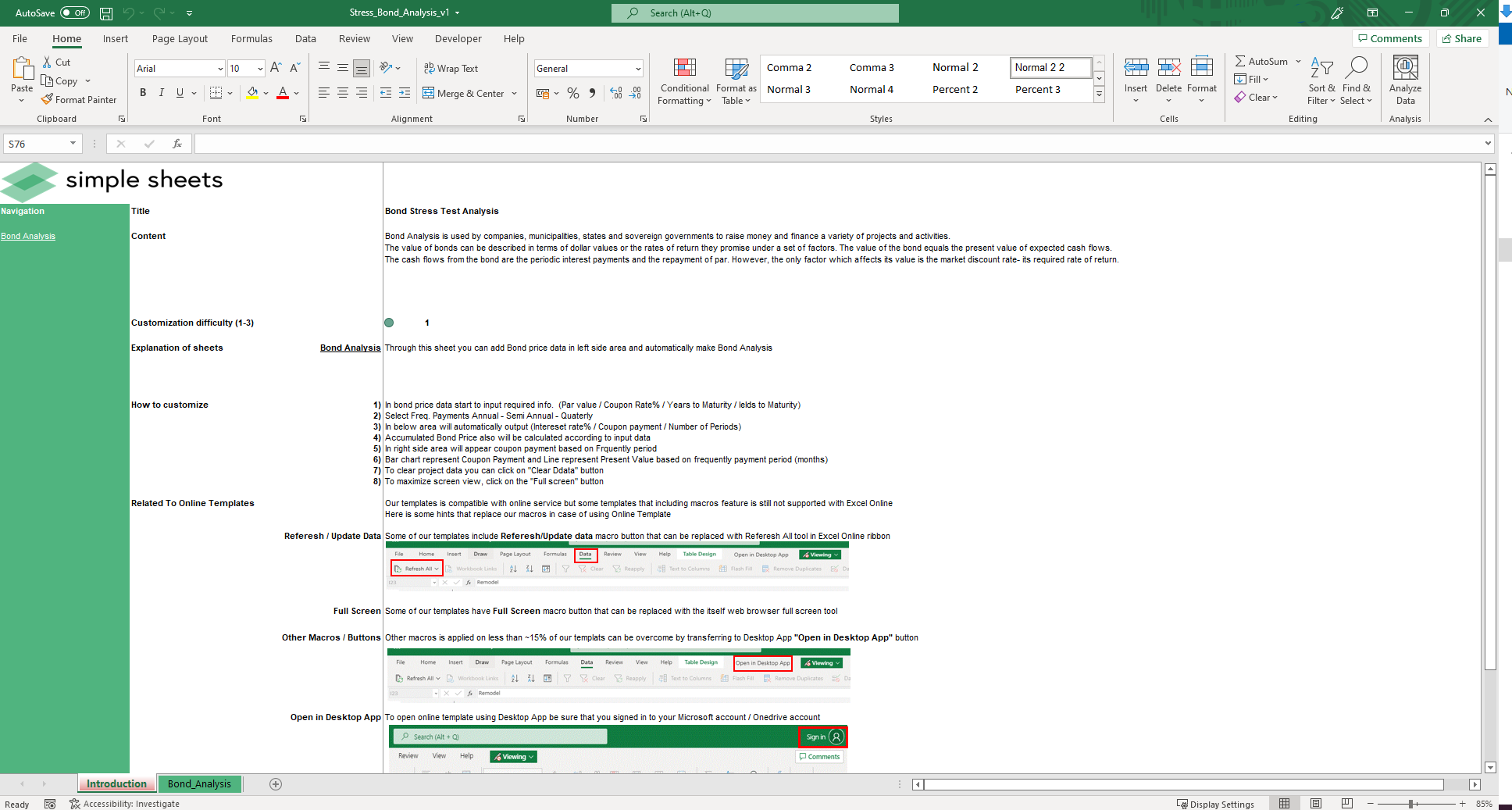The height and width of the screenshot is (810, 1512).
Task: Apply underline formatting
Action: pos(180,93)
